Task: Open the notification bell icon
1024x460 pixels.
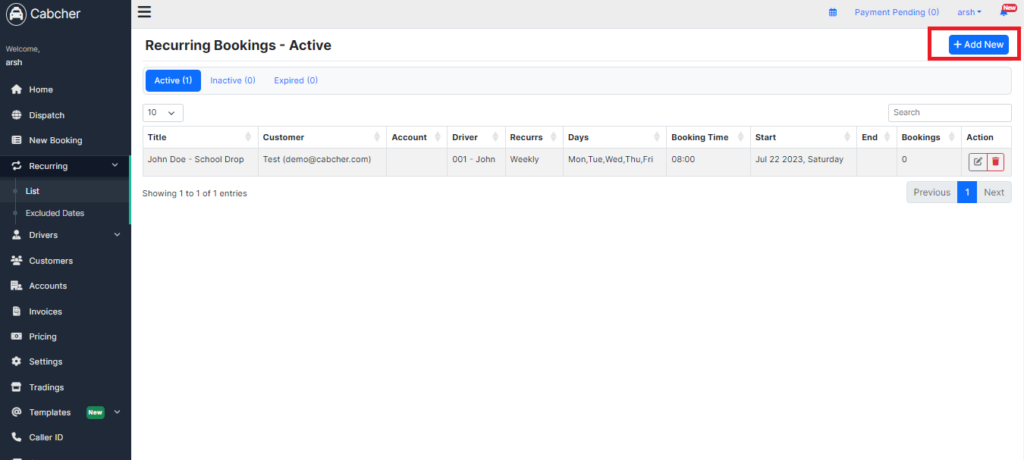Action: click(1004, 12)
